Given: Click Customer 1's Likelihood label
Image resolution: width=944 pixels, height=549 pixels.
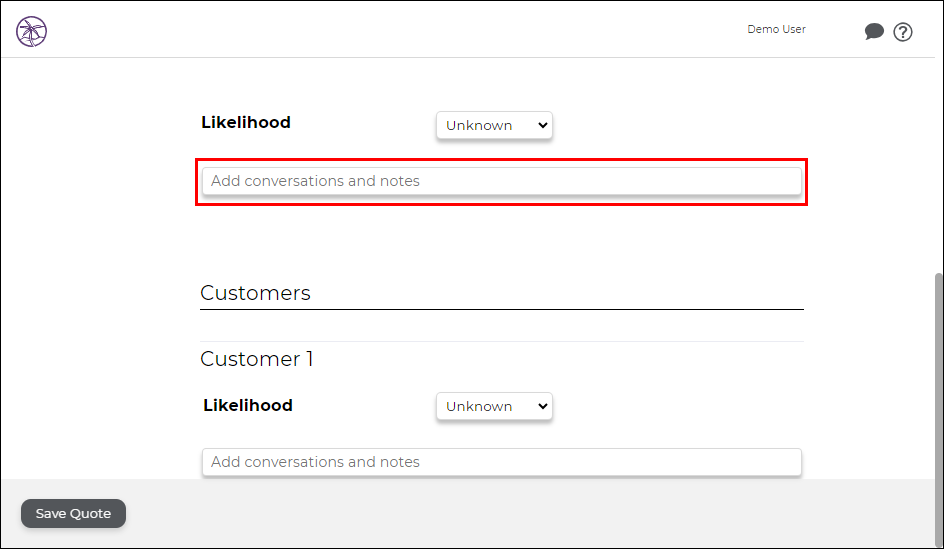Looking at the screenshot, I should 247,405.
